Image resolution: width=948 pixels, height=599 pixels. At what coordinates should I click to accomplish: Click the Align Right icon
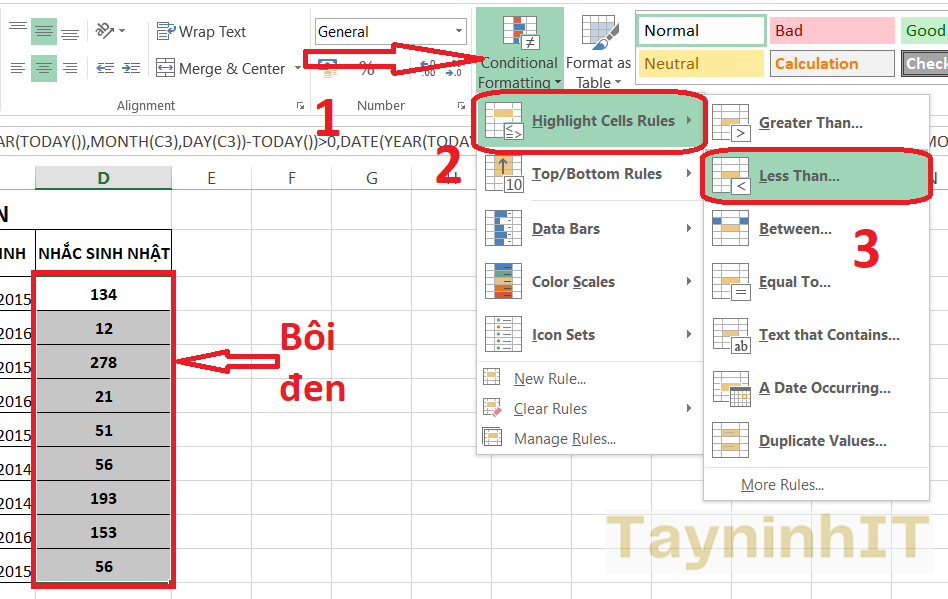[70, 69]
